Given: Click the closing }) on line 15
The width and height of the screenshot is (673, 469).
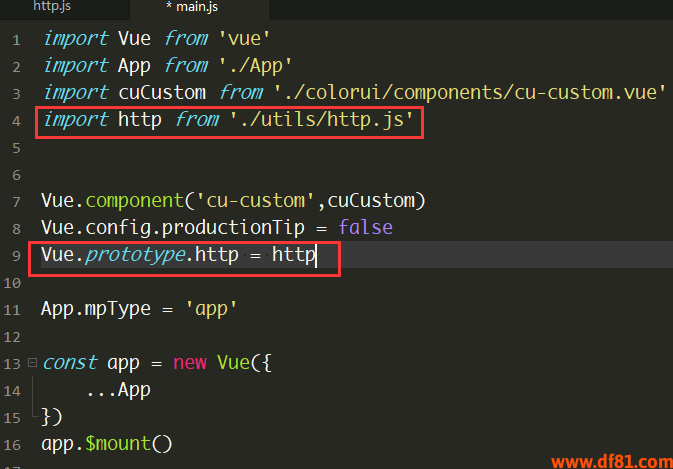Looking at the screenshot, I should pos(52,417).
